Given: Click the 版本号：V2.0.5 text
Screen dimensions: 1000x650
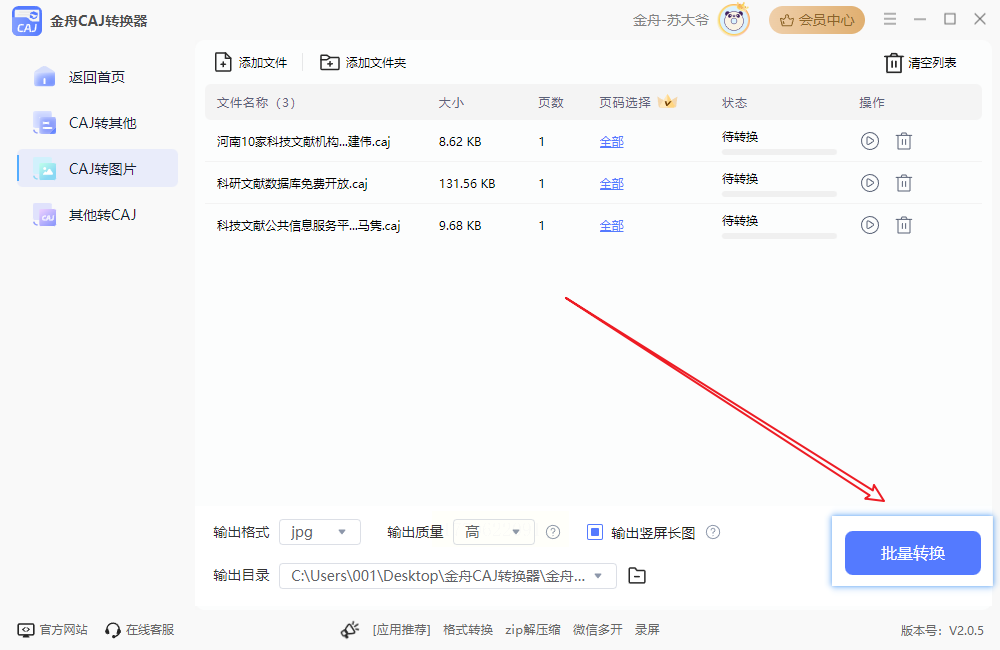Looking at the screenshot, I should coord(942,631).
